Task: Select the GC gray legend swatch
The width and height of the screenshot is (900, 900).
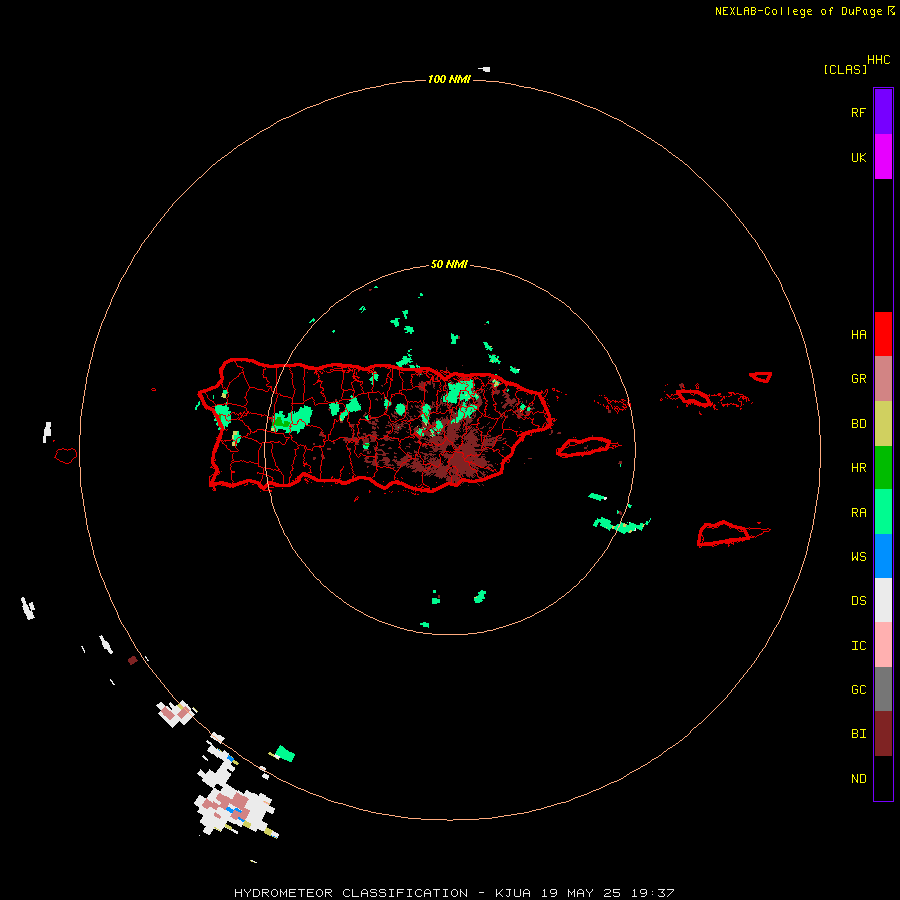Action: 883,689
